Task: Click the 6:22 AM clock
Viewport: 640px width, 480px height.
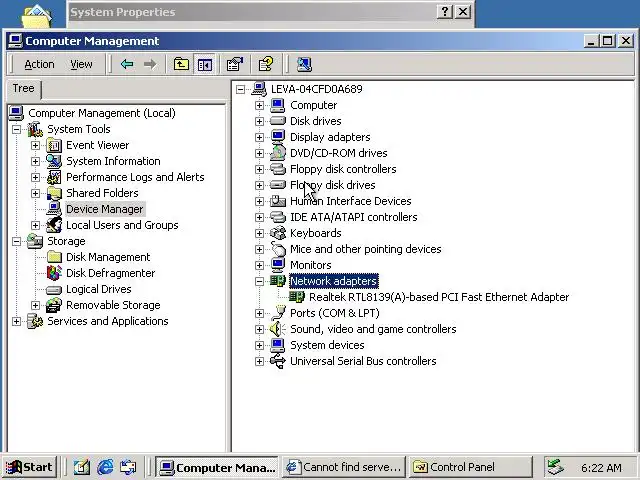Action: click(x=601, y=468)
